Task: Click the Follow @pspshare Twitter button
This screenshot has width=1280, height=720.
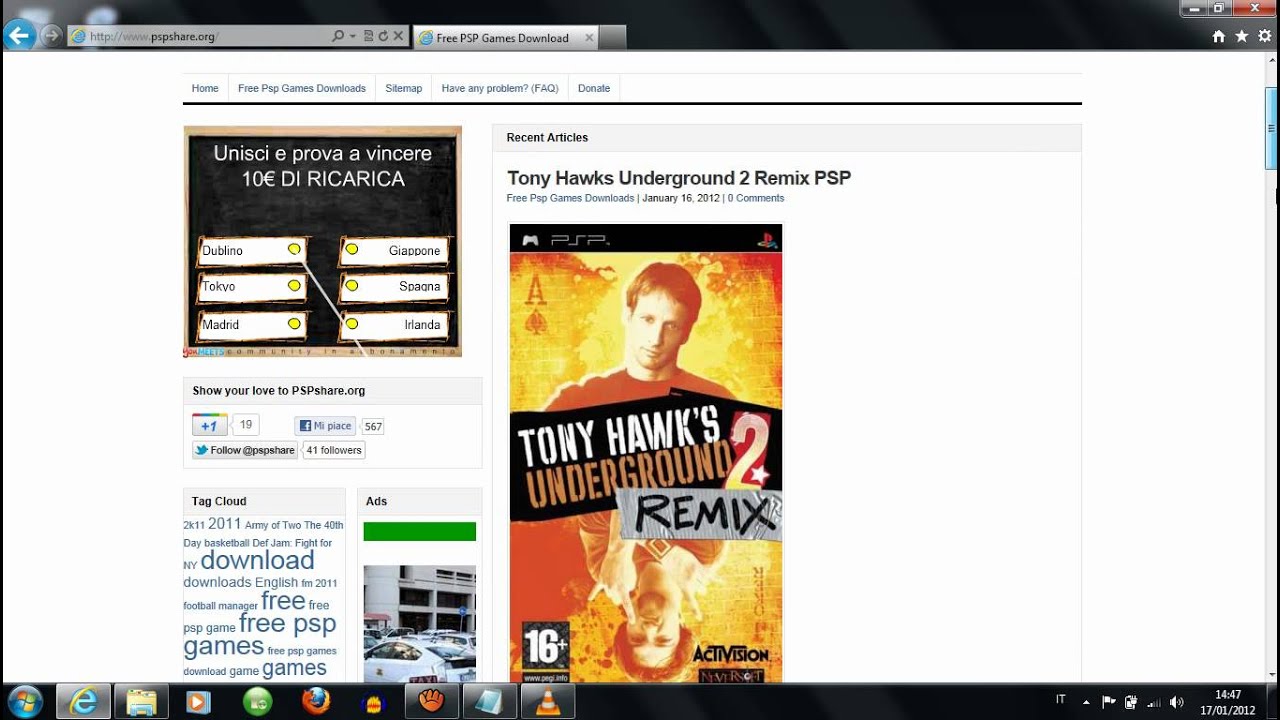Action: [x=245, y=450]
